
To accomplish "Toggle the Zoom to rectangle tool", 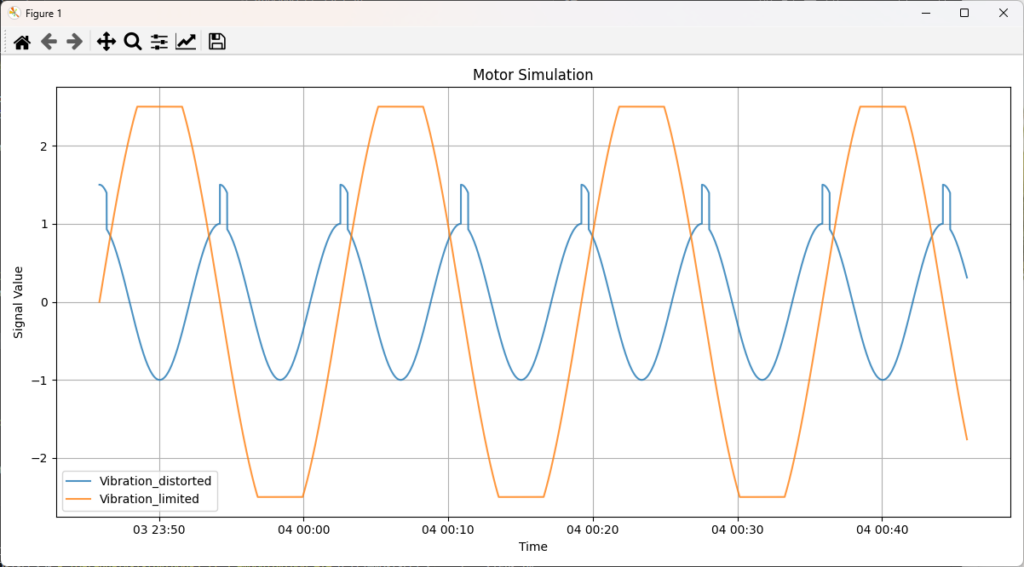I will pos(132,41).
